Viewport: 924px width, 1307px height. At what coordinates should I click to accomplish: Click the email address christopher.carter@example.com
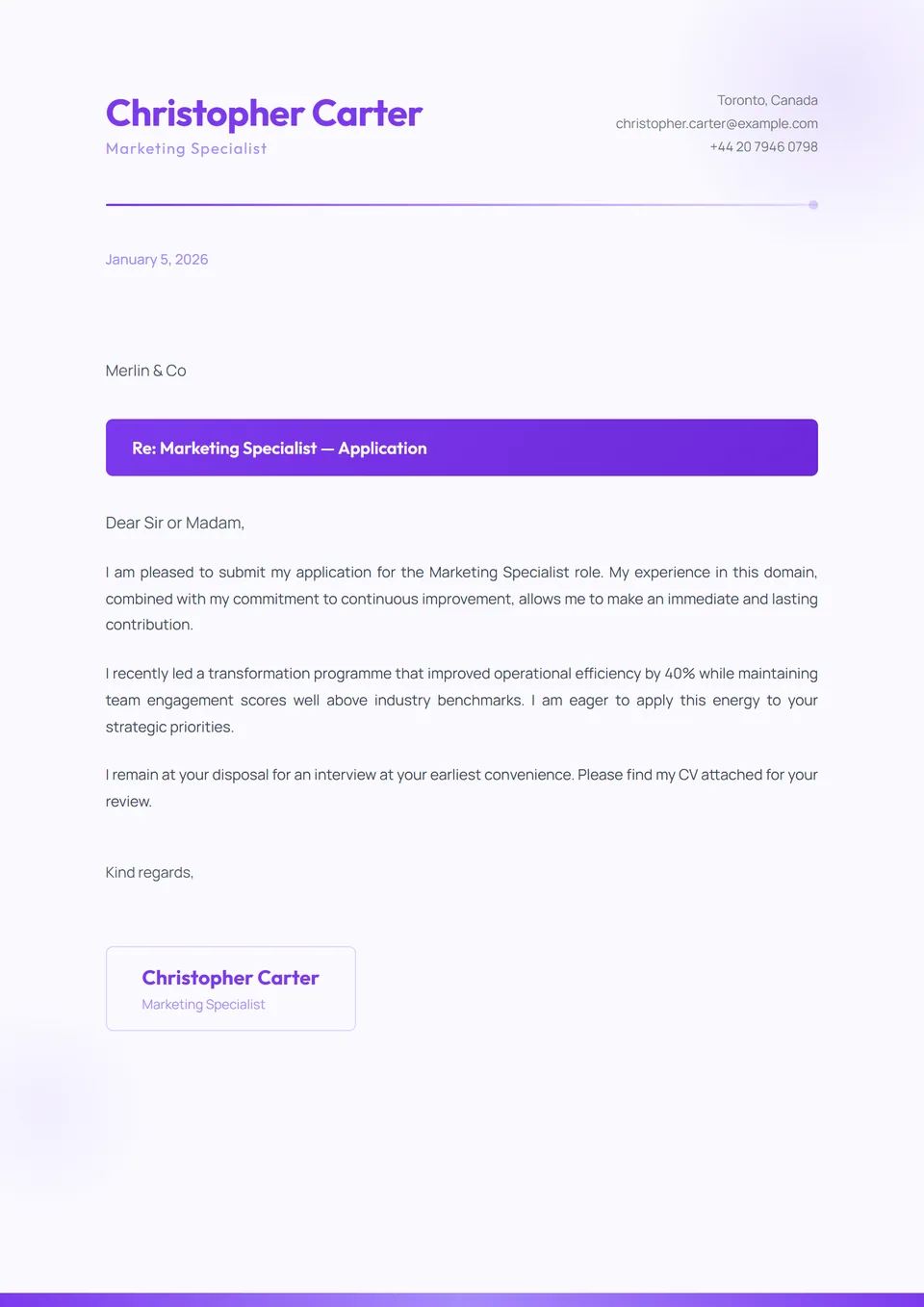pyautogui.click(x=716, y=123)
